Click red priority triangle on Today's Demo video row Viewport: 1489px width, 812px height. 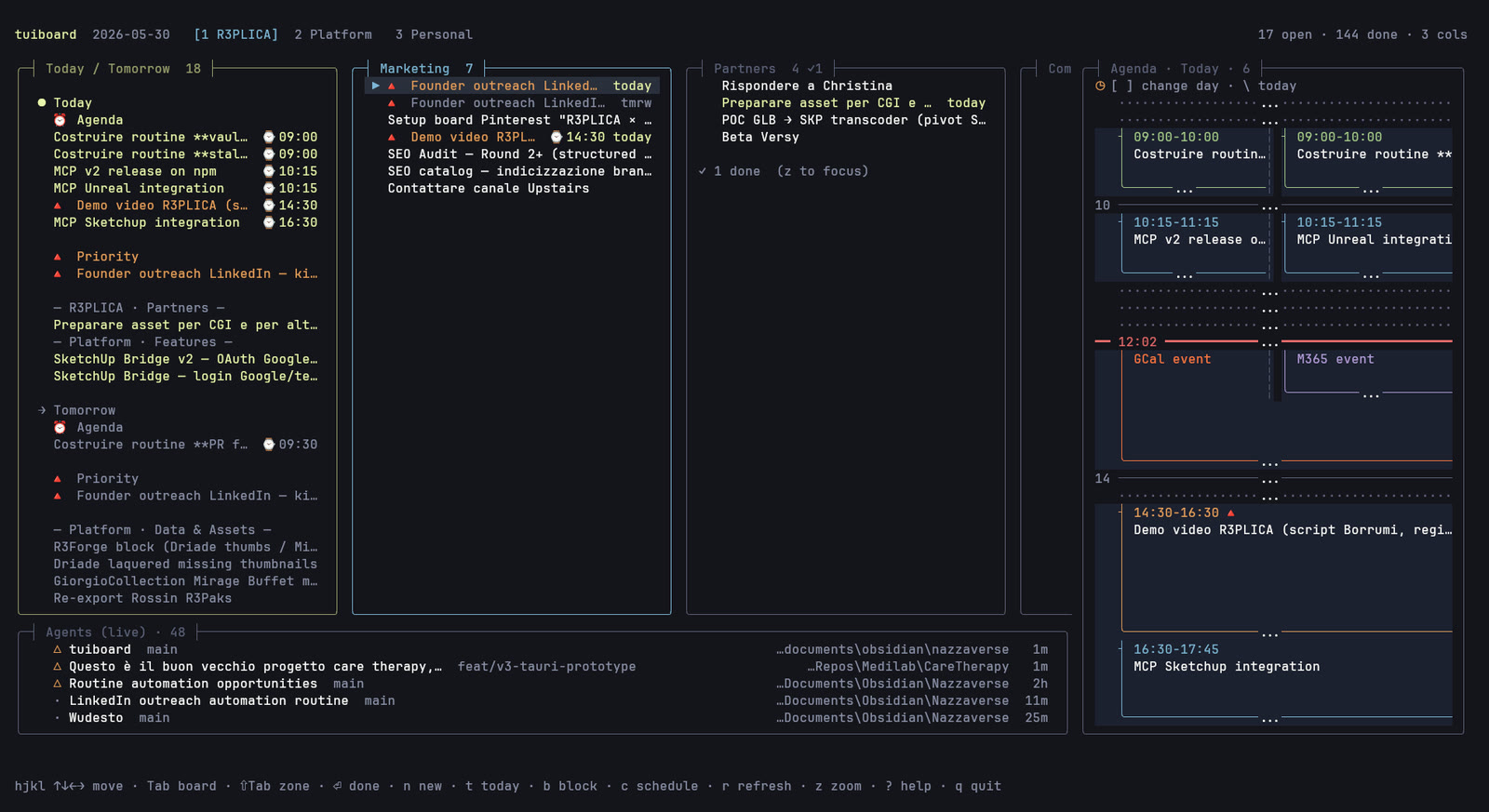pyautogui.click(x=58, y=206)
